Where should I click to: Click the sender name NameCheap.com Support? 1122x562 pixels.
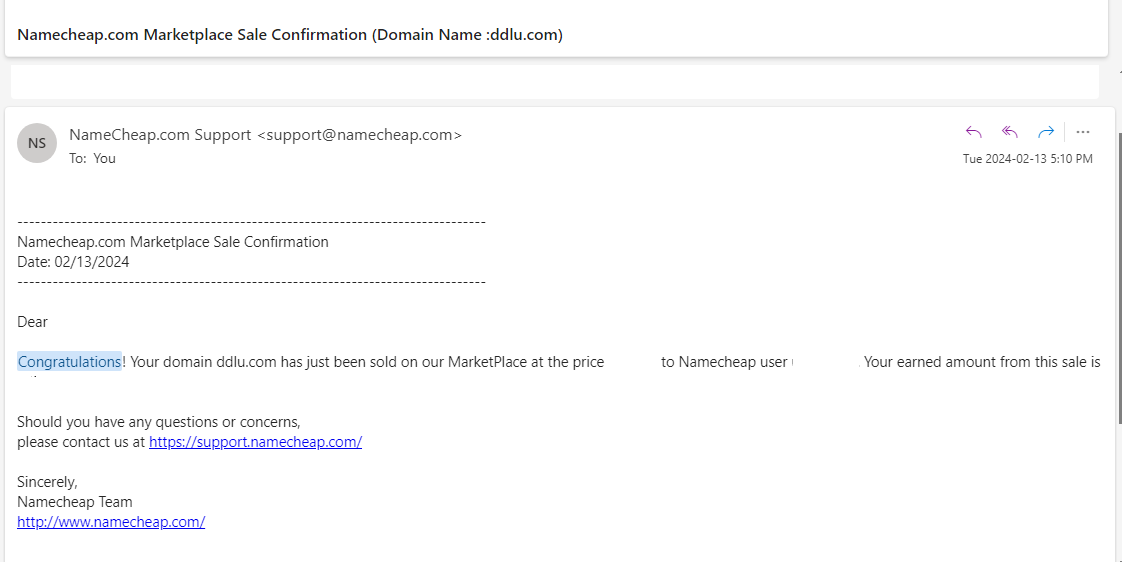pos(160,135)
